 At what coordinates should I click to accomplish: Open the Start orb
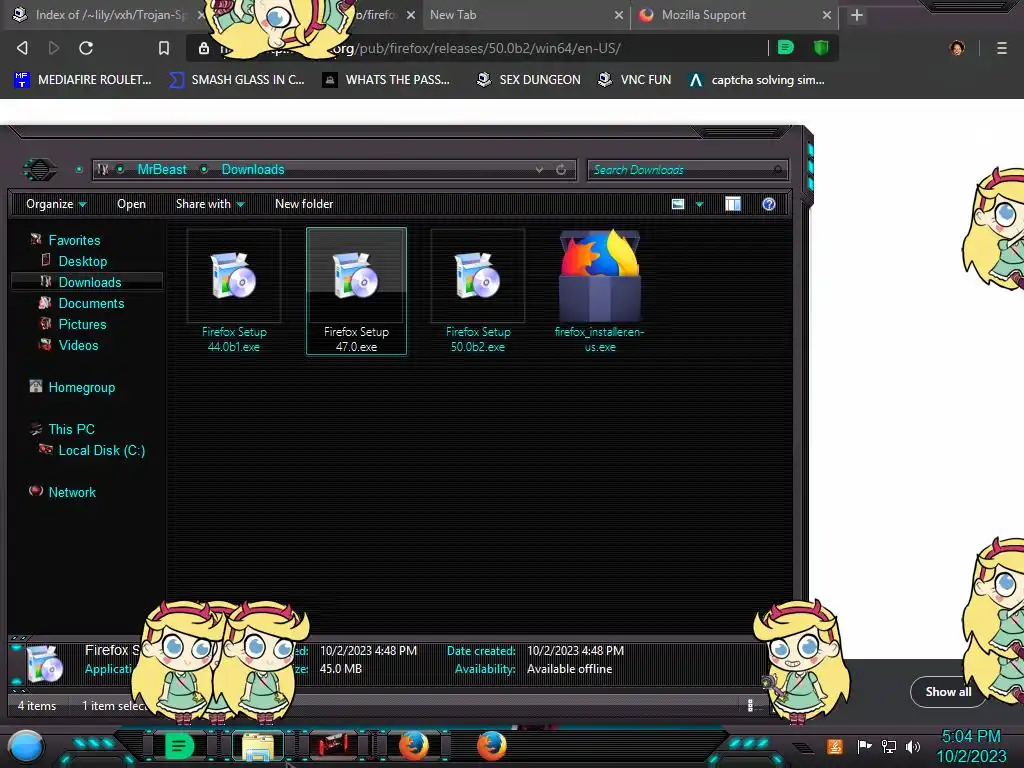click(26, 747)
